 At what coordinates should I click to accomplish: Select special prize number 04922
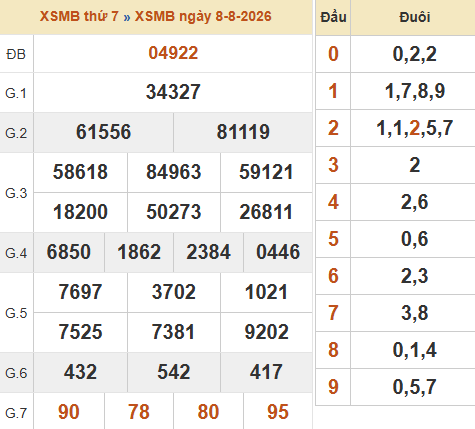click(x=173, y=53)
